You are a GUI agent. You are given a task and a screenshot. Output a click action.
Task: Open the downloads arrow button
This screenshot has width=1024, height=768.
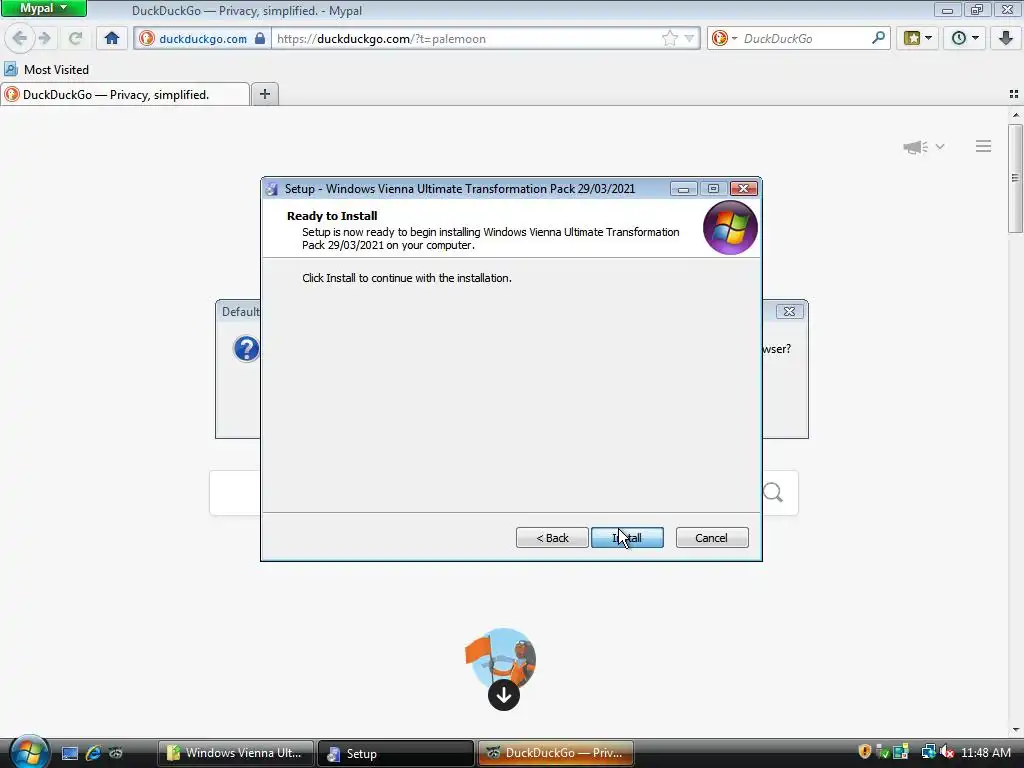(x=1005, y=39)
